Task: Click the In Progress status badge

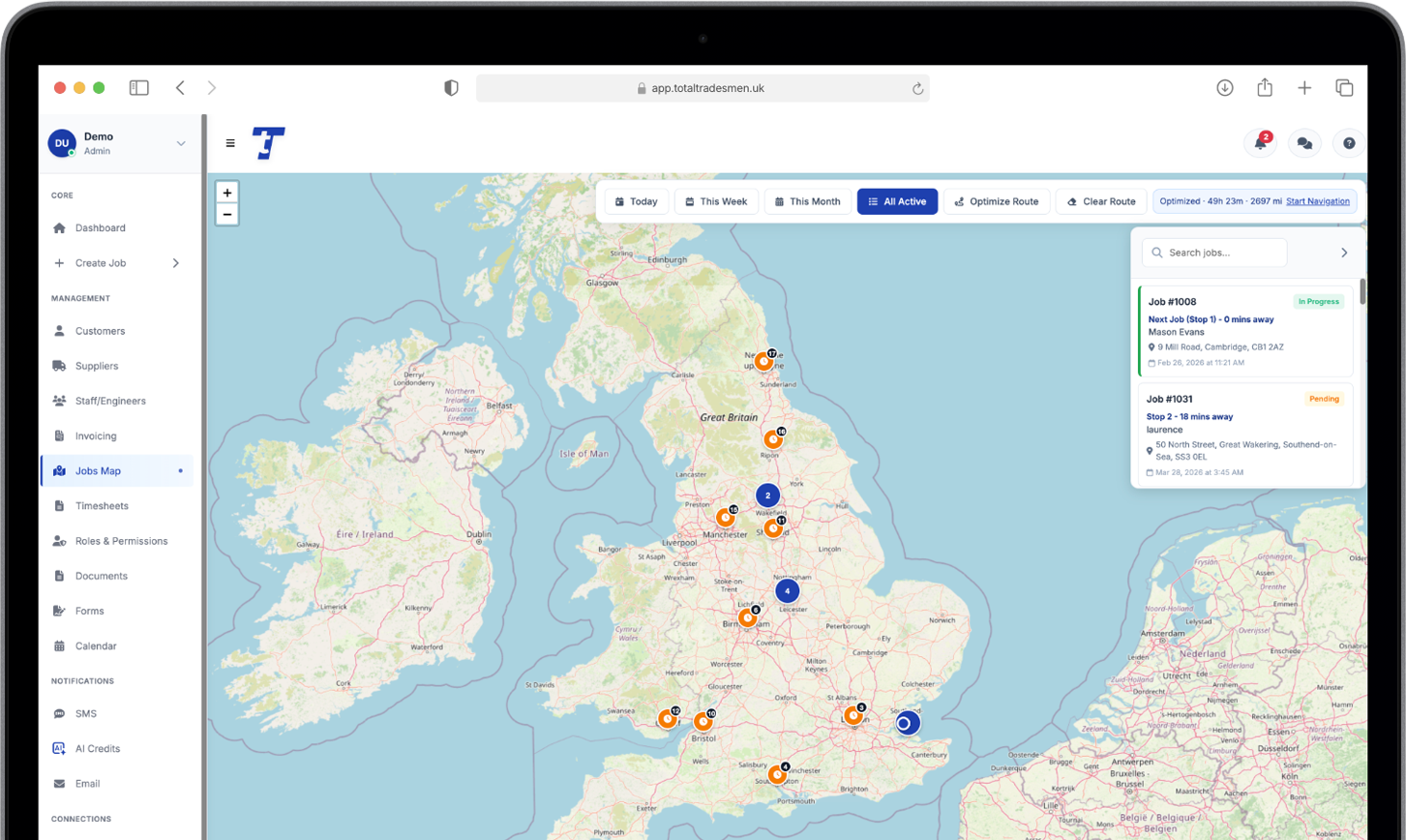Action: 1319,302
